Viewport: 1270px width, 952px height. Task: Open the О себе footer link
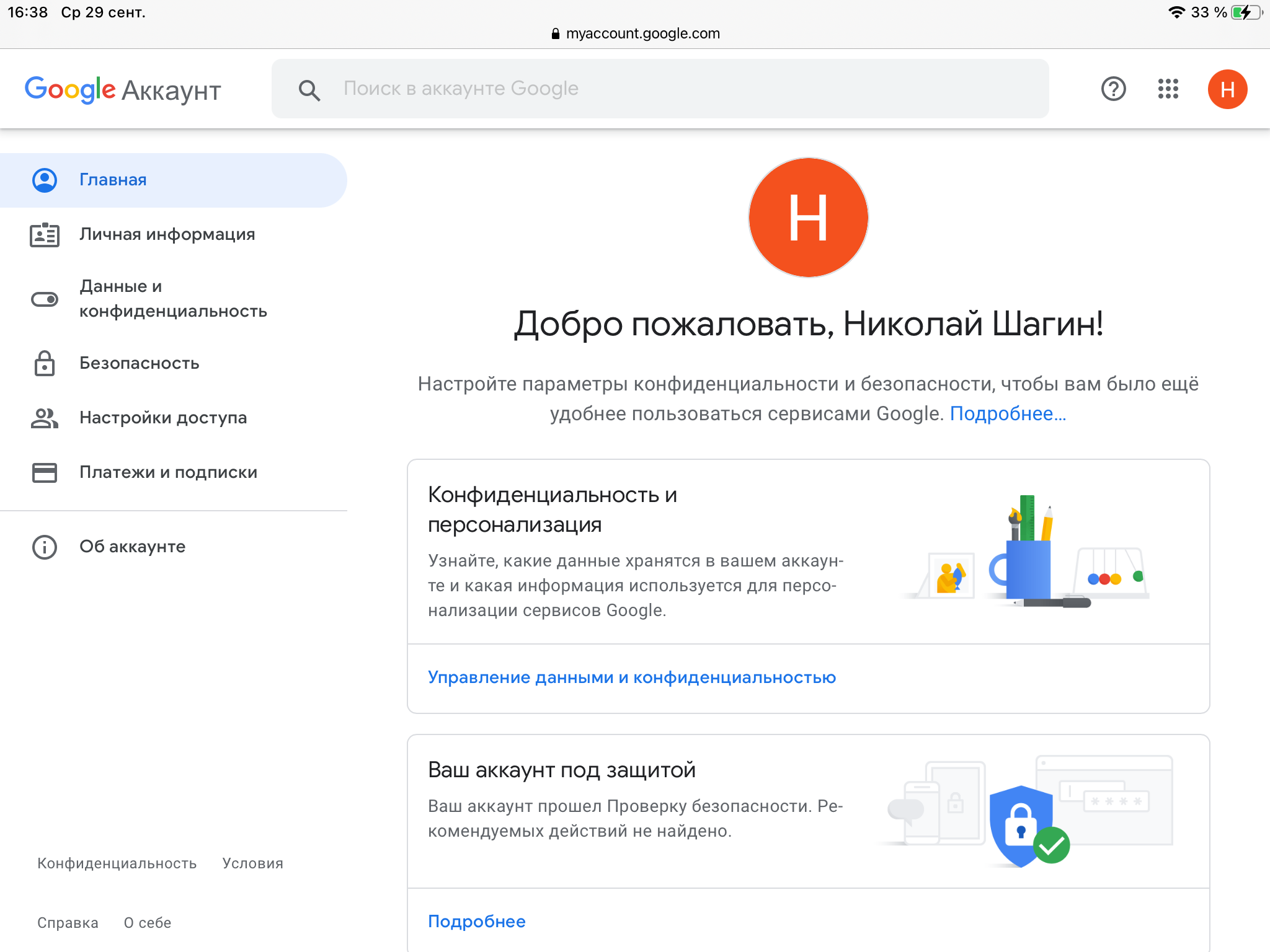[148, 923]
